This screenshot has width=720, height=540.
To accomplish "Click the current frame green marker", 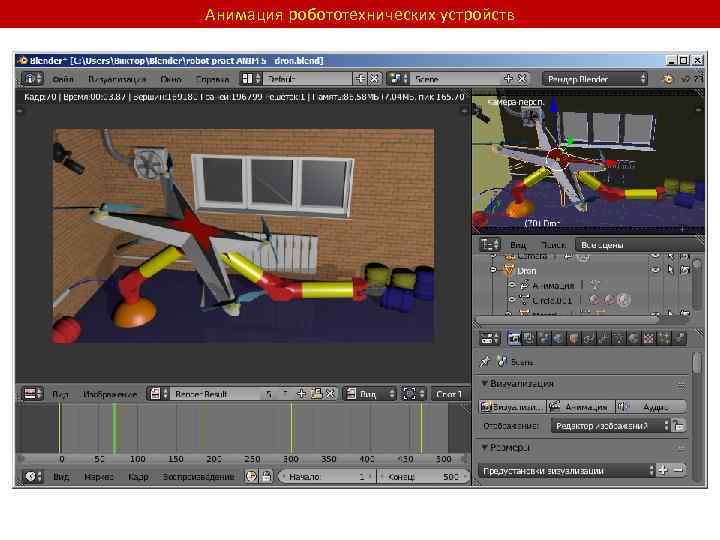I will (x=114, y=428).
